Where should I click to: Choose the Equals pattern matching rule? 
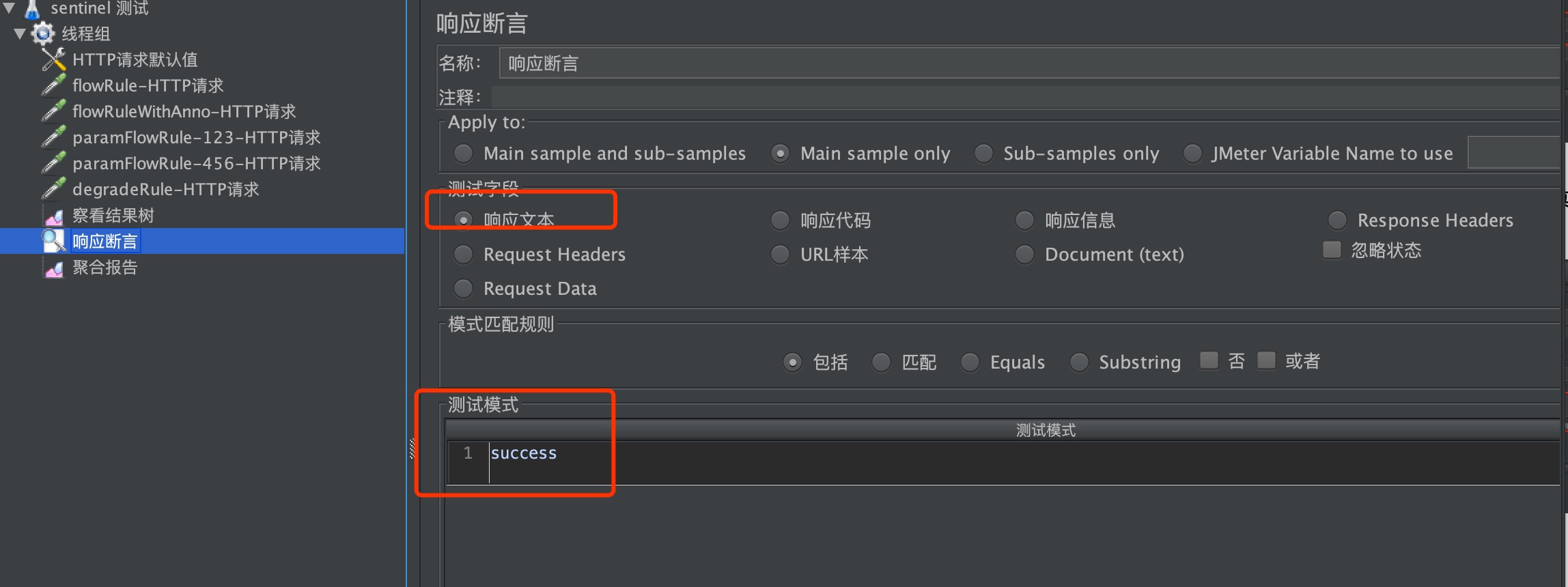click(x=970, y=362)
